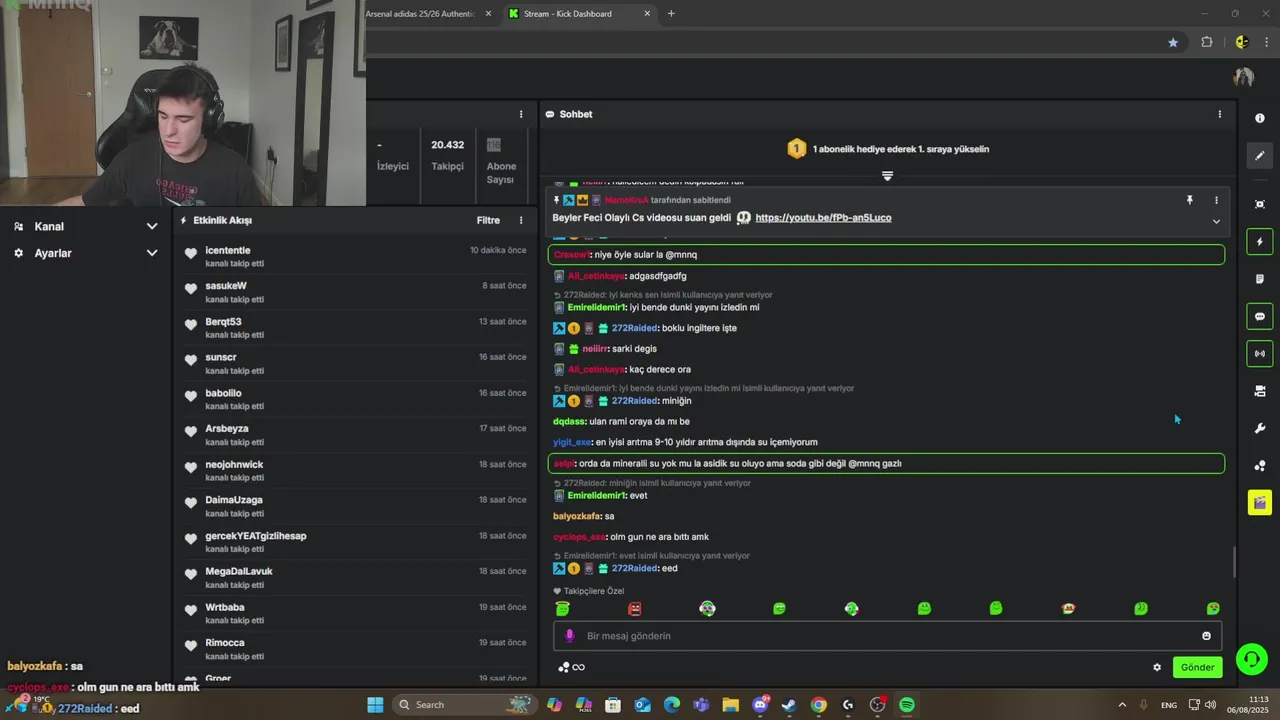Click the Gönder send button

pyautogui.click(x=1197, y=667)
